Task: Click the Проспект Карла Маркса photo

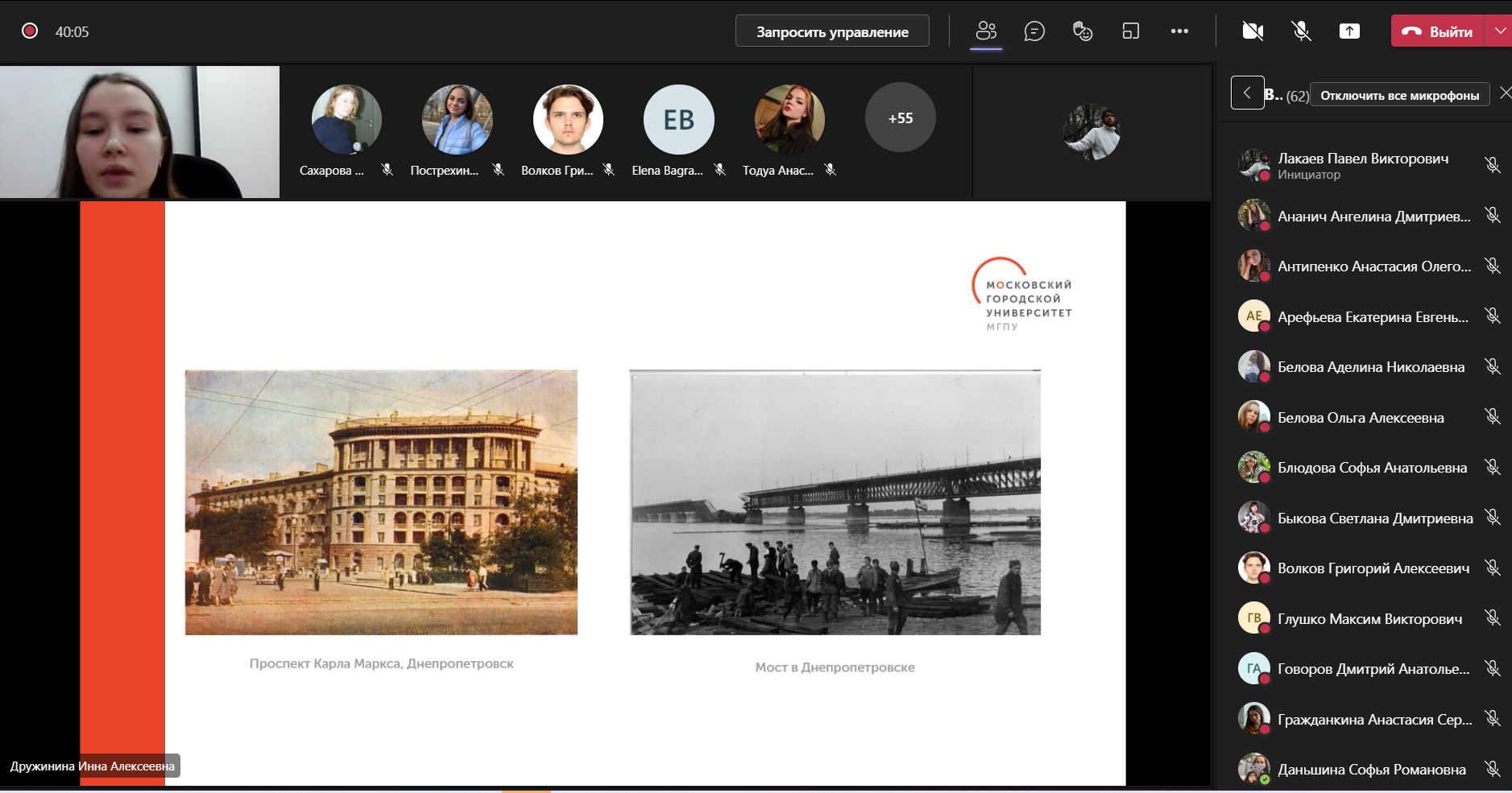Action: (381, 502)
